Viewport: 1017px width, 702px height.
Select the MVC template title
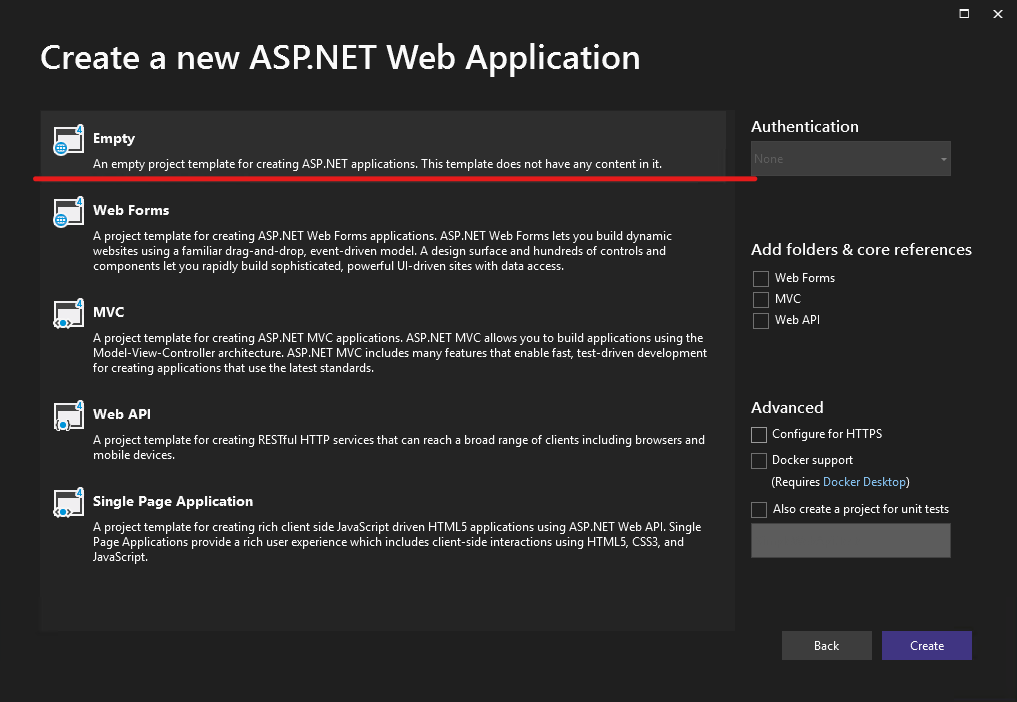pyautogui.click(x=108, y=312)
